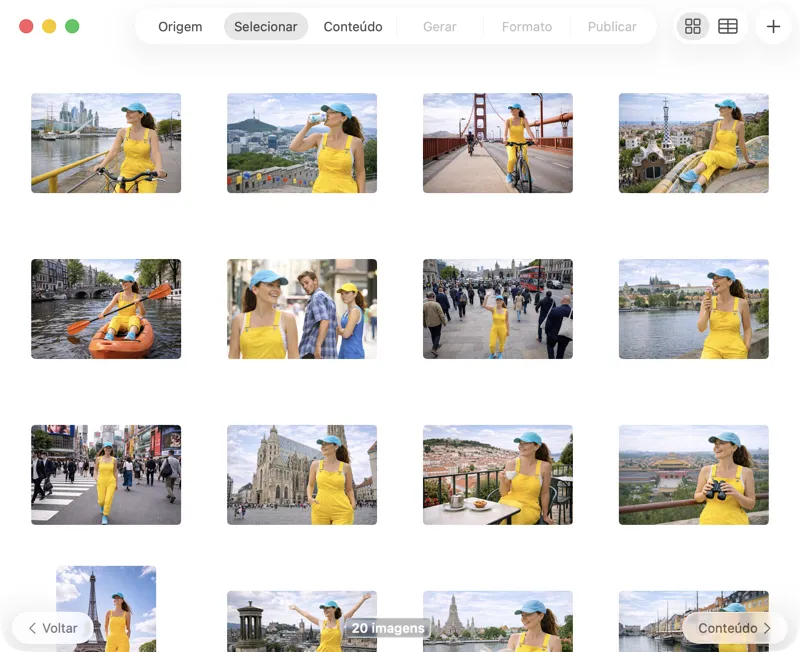This screenshot has height=652, width=800.
Task: Switch to grid view layout
Action: point(692,26)
